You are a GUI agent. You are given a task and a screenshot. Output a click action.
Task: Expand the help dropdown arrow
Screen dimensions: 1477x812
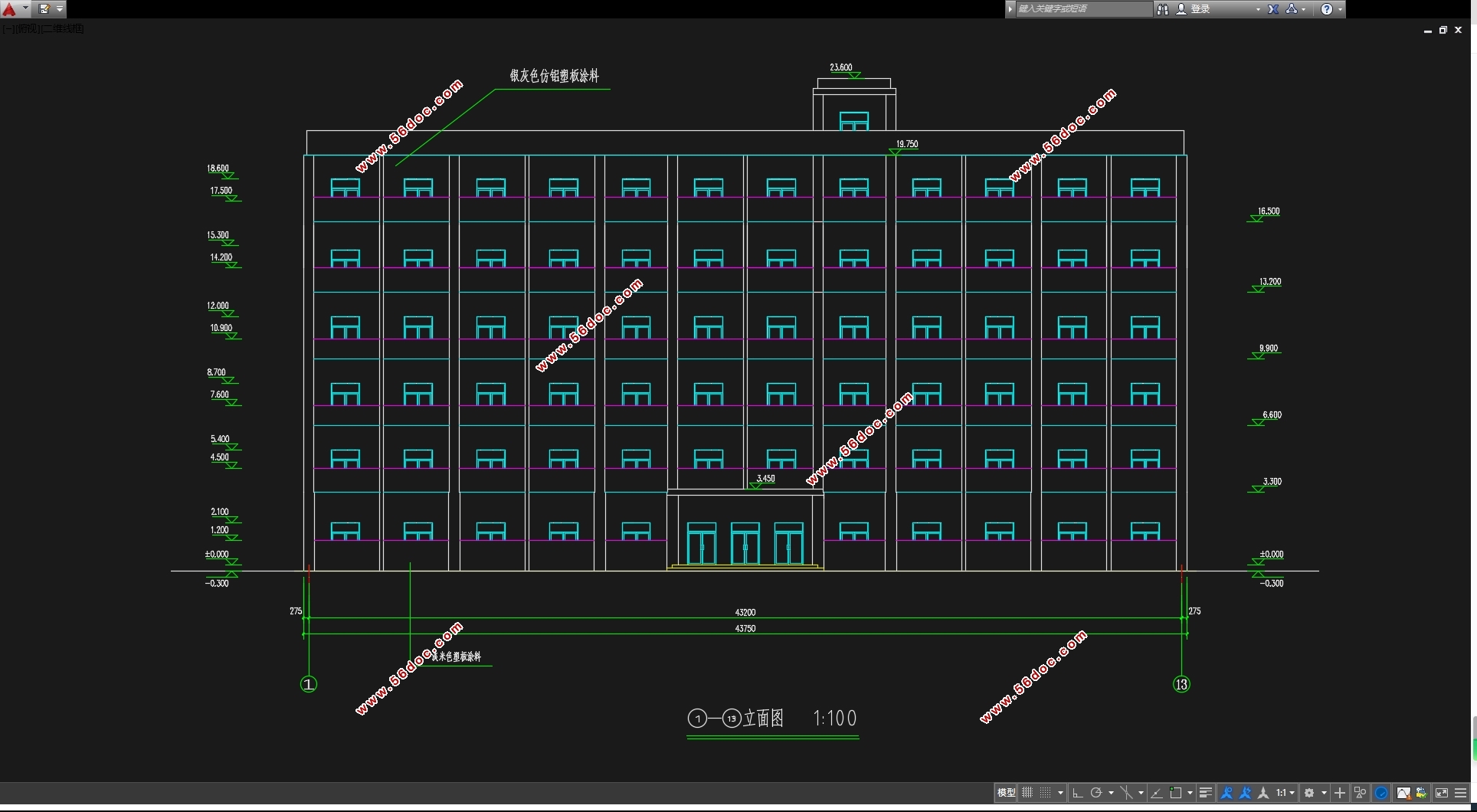1340,9
